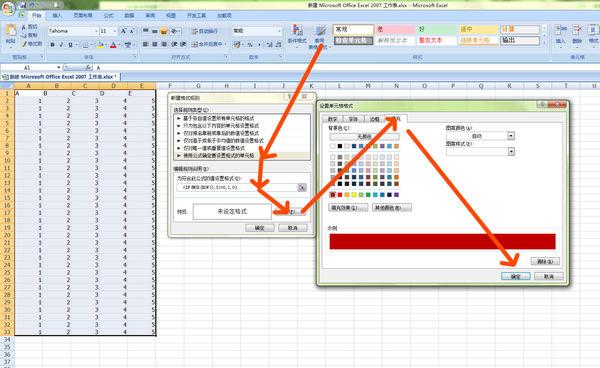The width and height of the screenshot is (600, 368).
Task: Click the Conditional Formatting icon
Action: [x=297, y=30]
